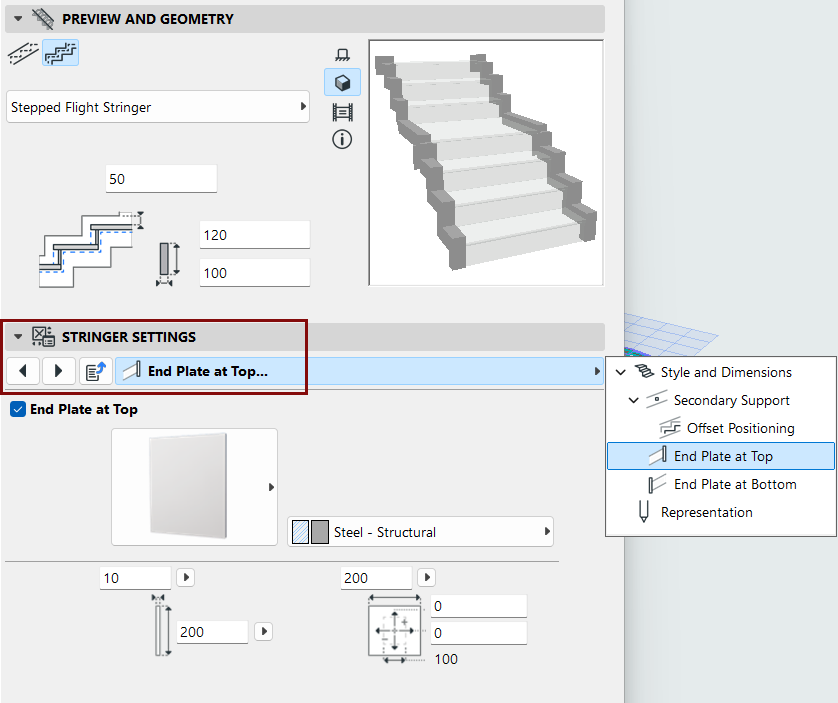Collapse the Stringer Settings panel
Screen dimensions: 838x703
coord(18,337)
